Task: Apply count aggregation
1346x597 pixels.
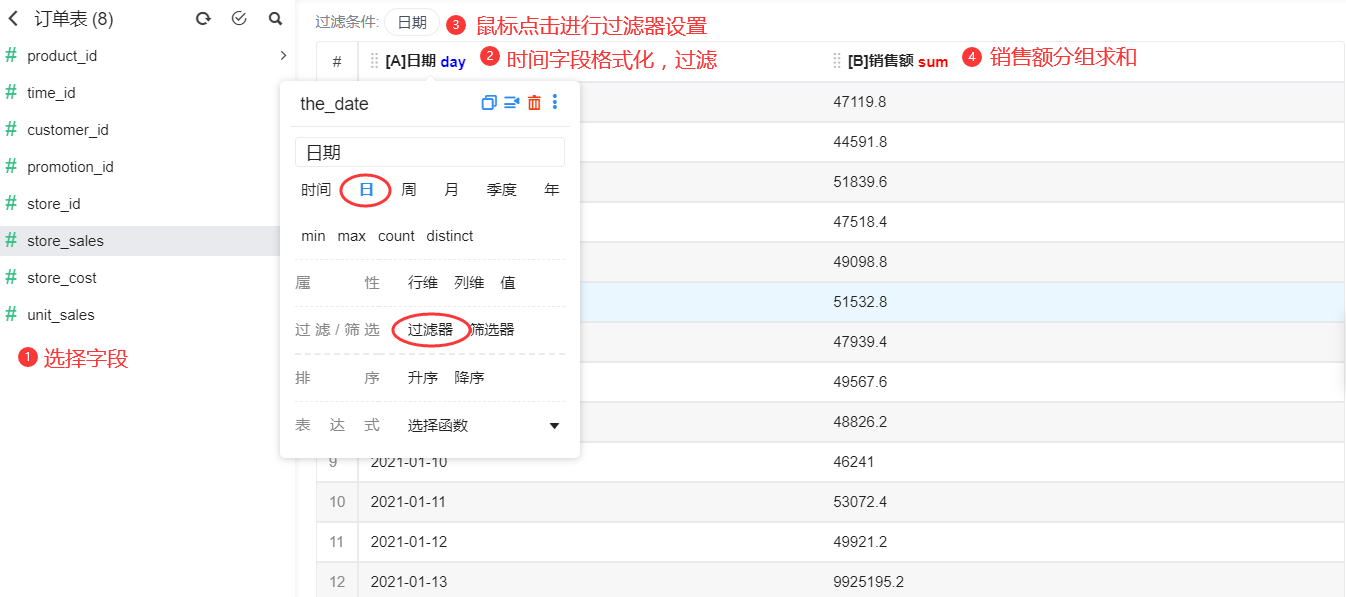Action: coord(396,236)
